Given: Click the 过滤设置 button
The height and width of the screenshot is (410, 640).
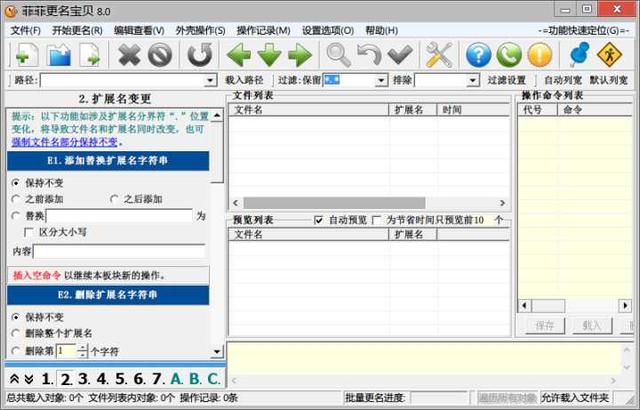Looking at the screenshot, I should click(507, 80).
